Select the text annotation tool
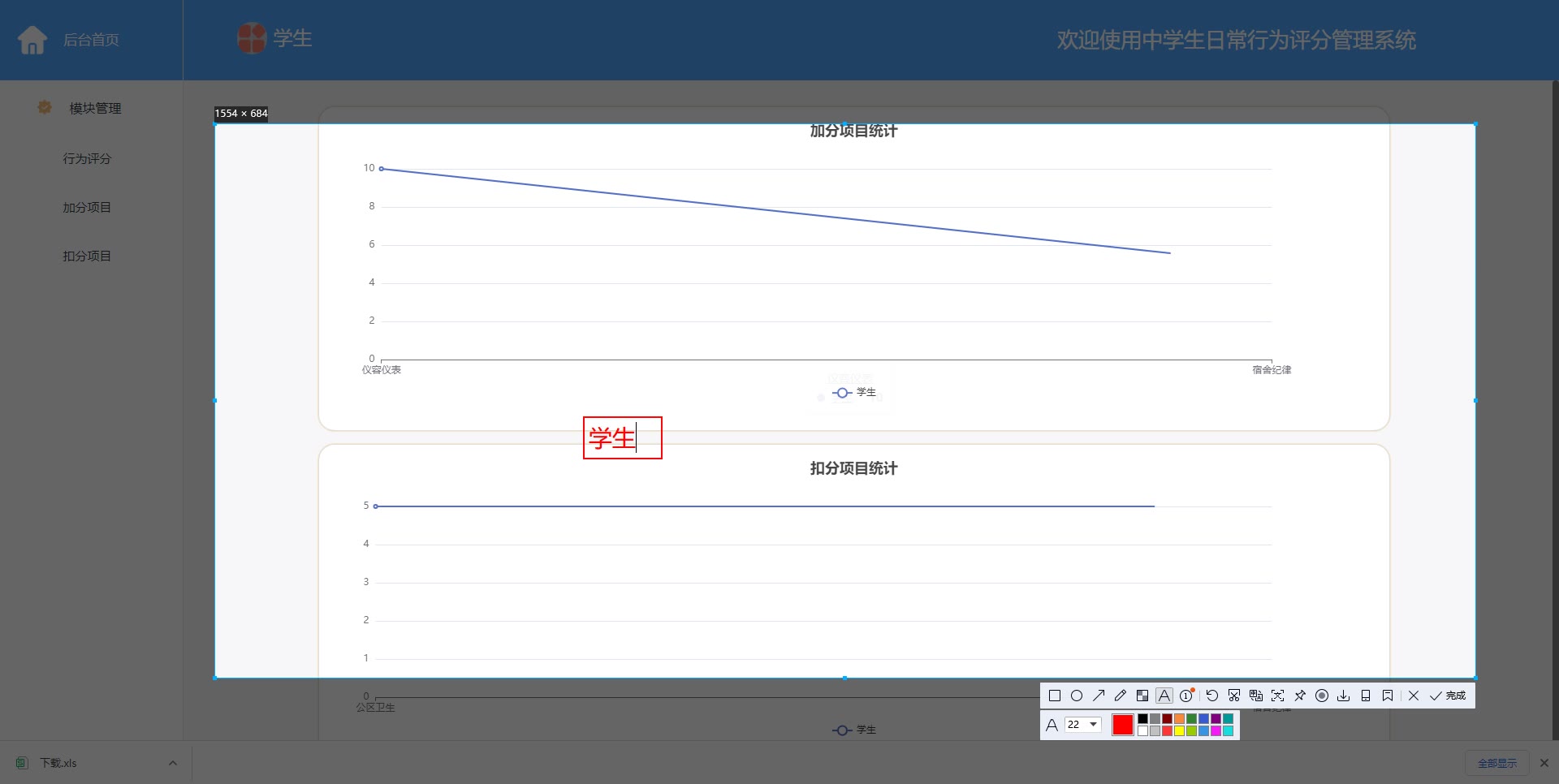 [1164, 696]
